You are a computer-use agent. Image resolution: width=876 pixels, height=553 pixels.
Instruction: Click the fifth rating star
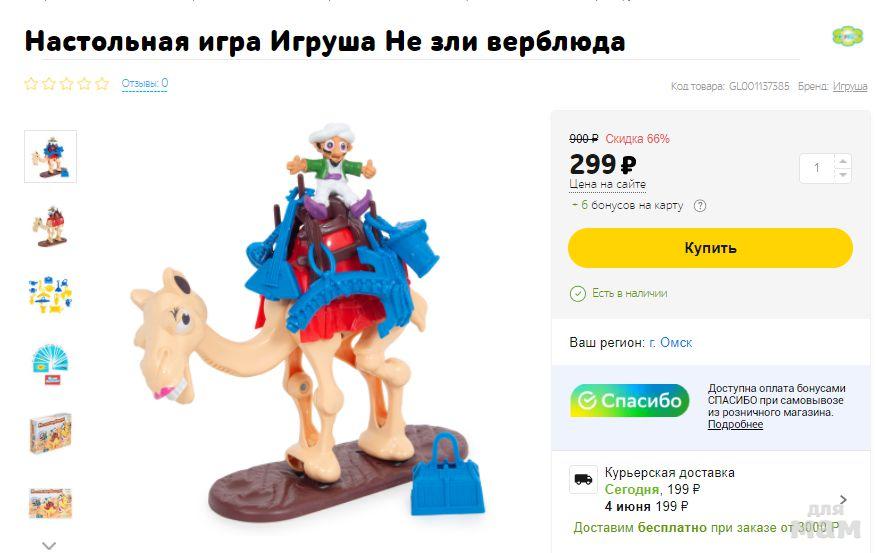(x=102, y=84)
